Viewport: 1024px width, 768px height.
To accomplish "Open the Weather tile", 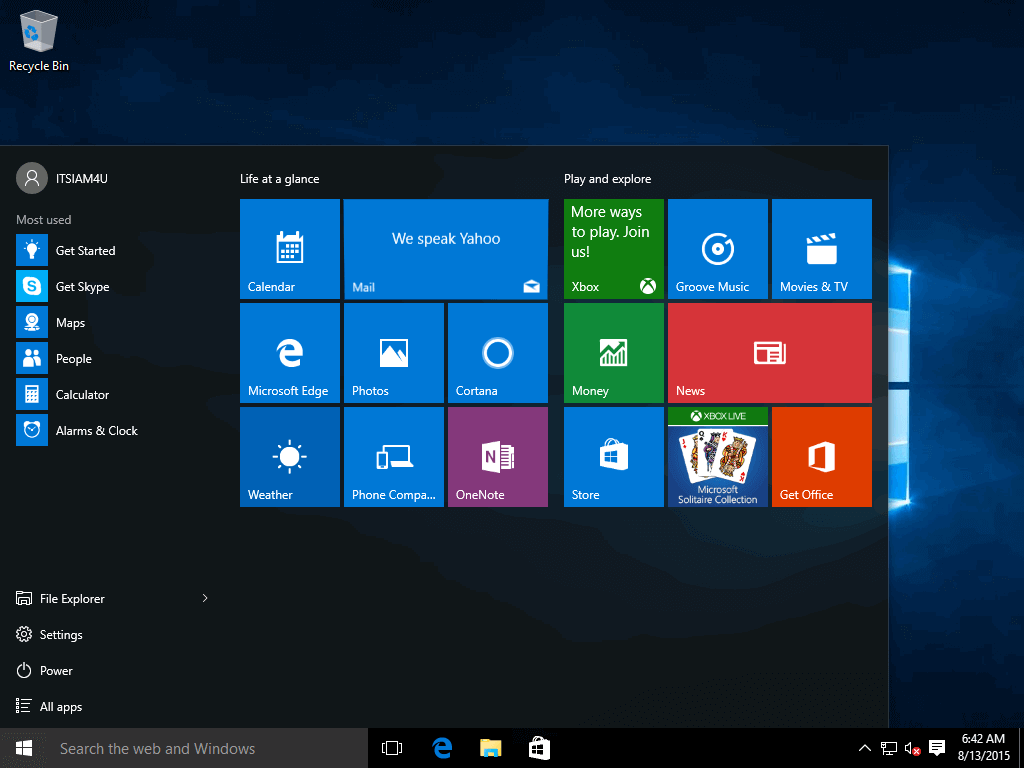I will (x=289, y=457).
